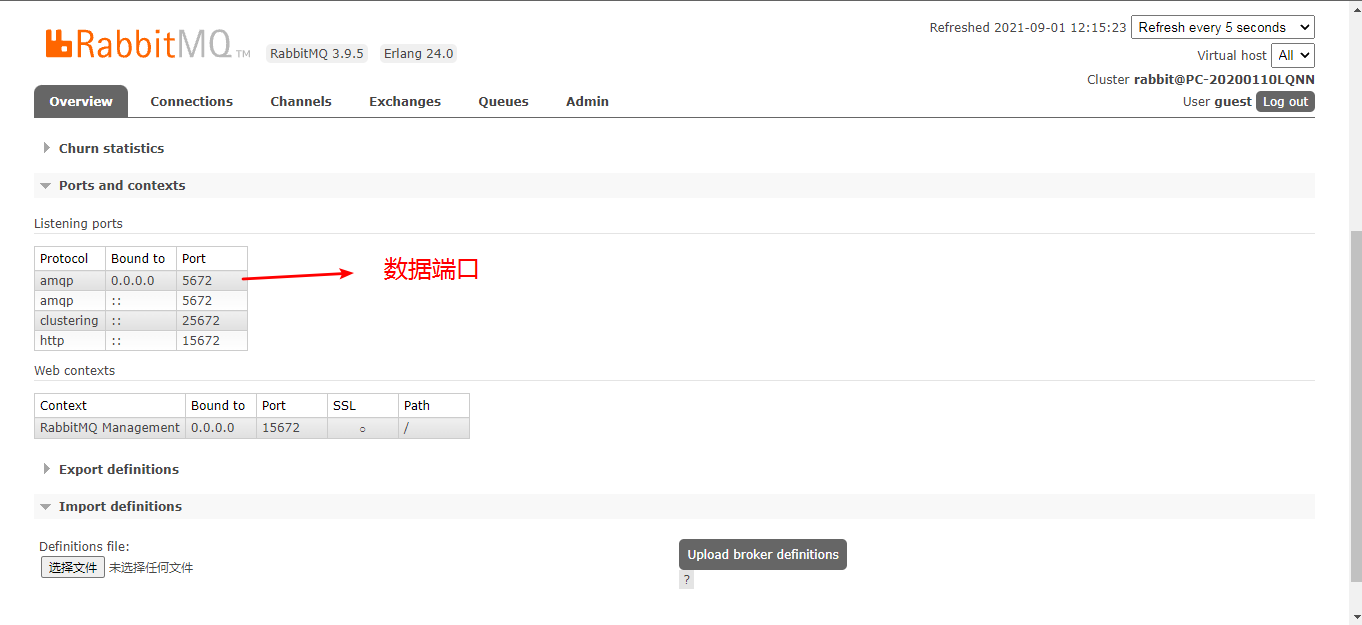
Task: Open the Exchanges tab
Action: (404, 101)
